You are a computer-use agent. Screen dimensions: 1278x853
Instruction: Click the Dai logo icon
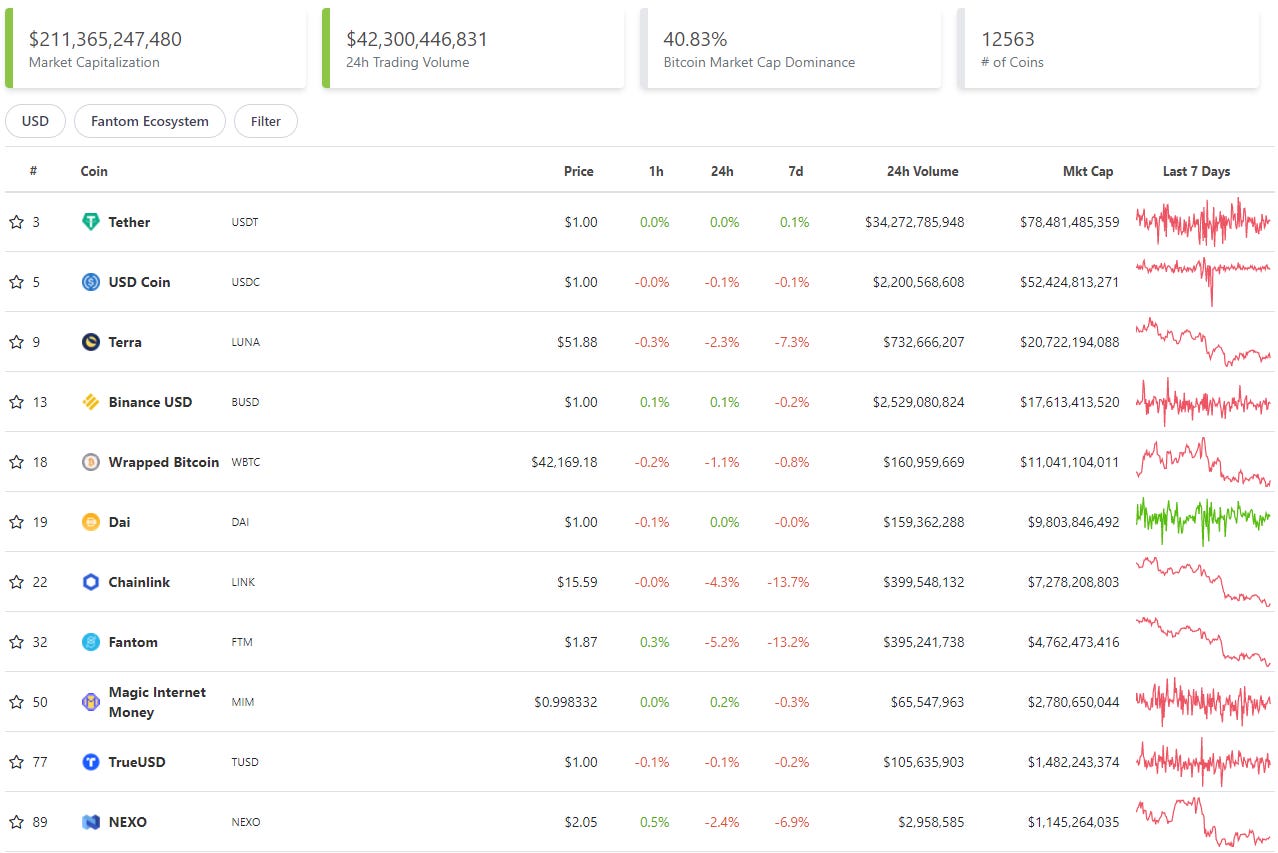(x=91, y=522)
